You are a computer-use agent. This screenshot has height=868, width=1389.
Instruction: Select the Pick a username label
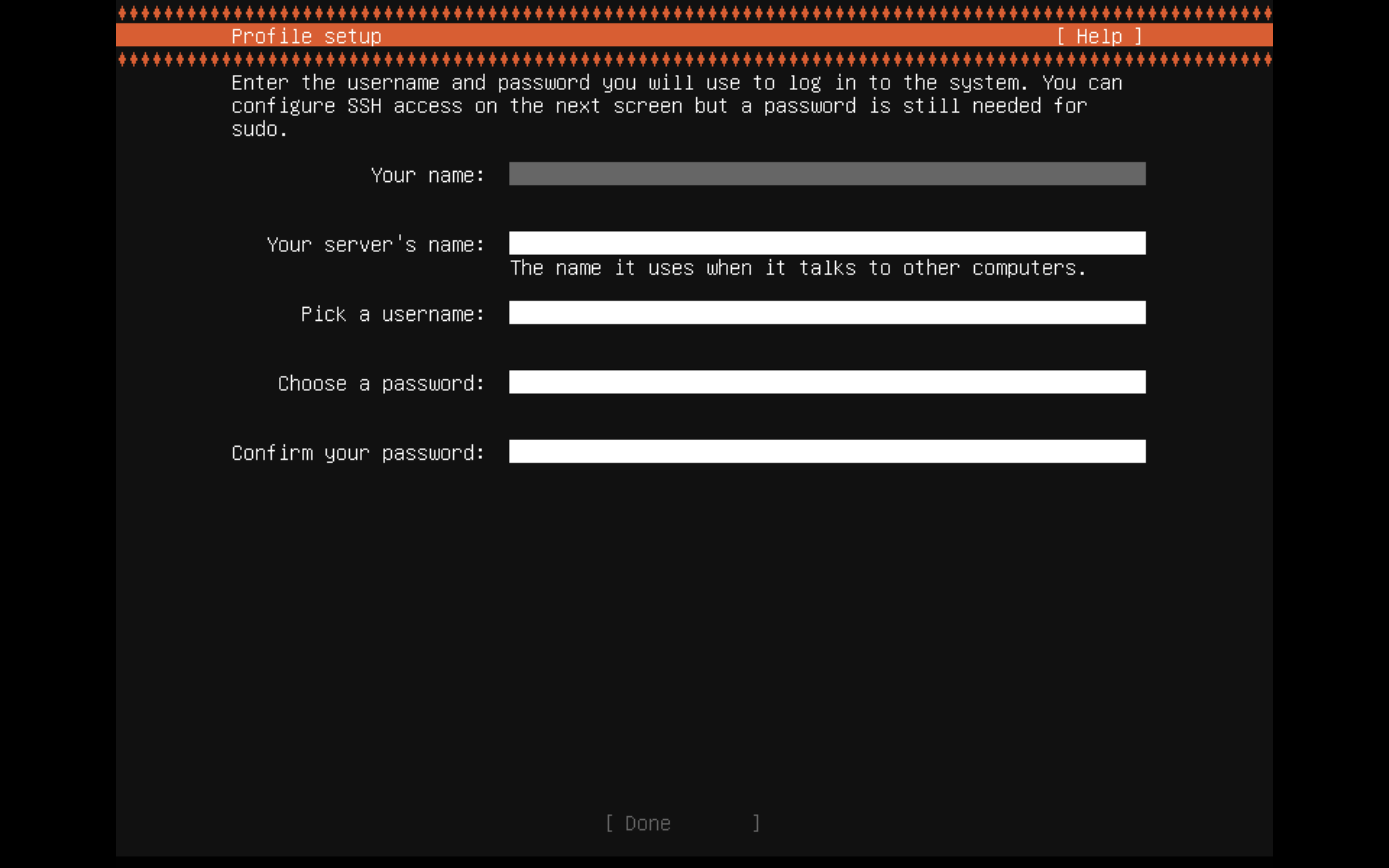point(393,313)
